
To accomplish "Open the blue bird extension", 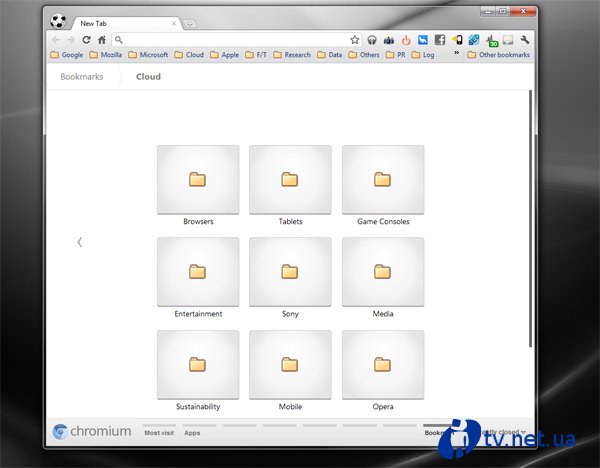I will point(423,40).
